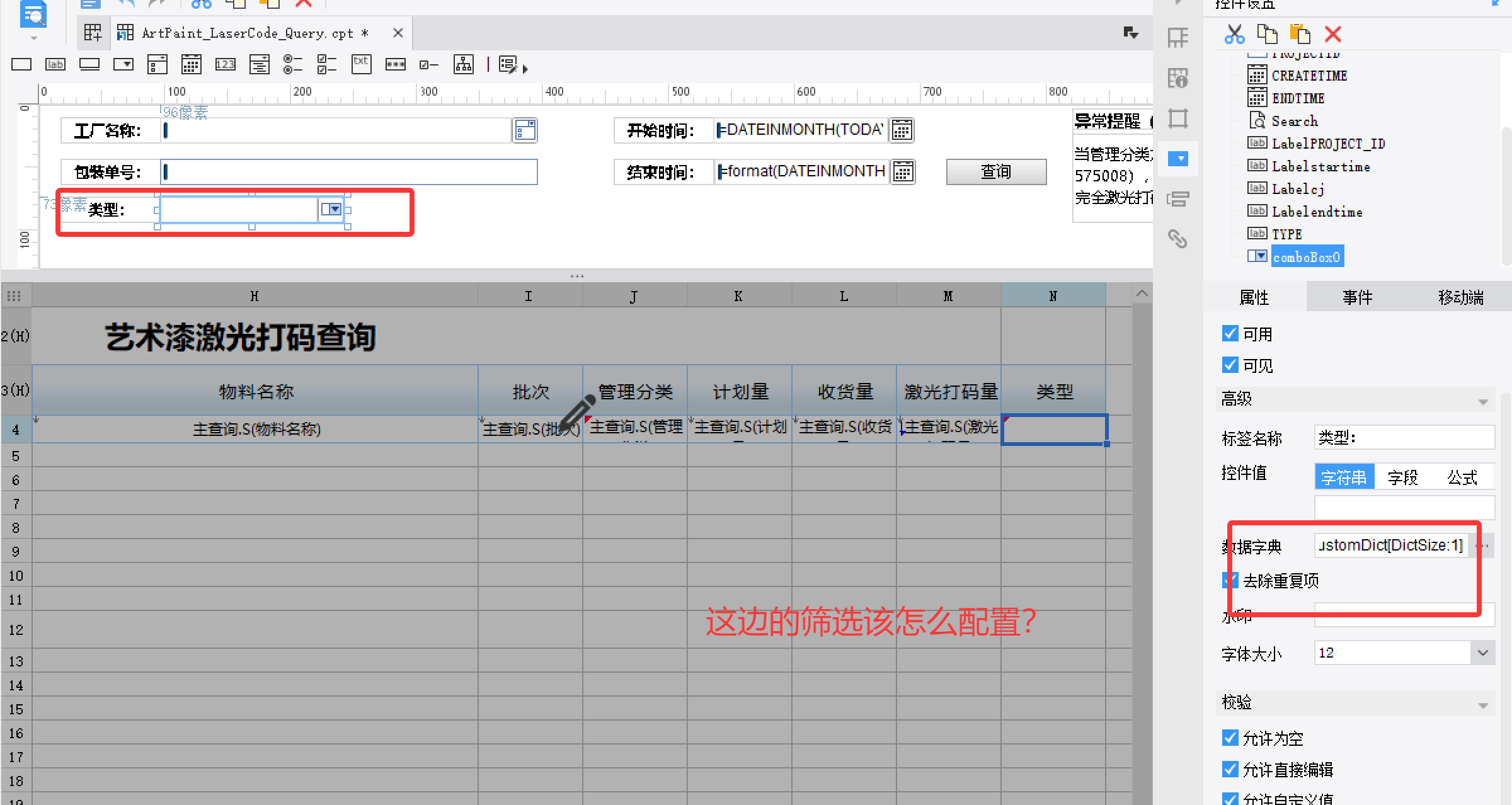Open widget settings sidebar panel
Viewport: 1512px width, 805px height.
tap(1178, 158)
